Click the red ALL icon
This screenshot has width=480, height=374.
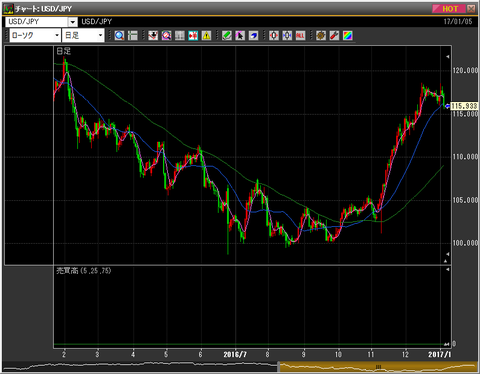(x=300, y=35)
